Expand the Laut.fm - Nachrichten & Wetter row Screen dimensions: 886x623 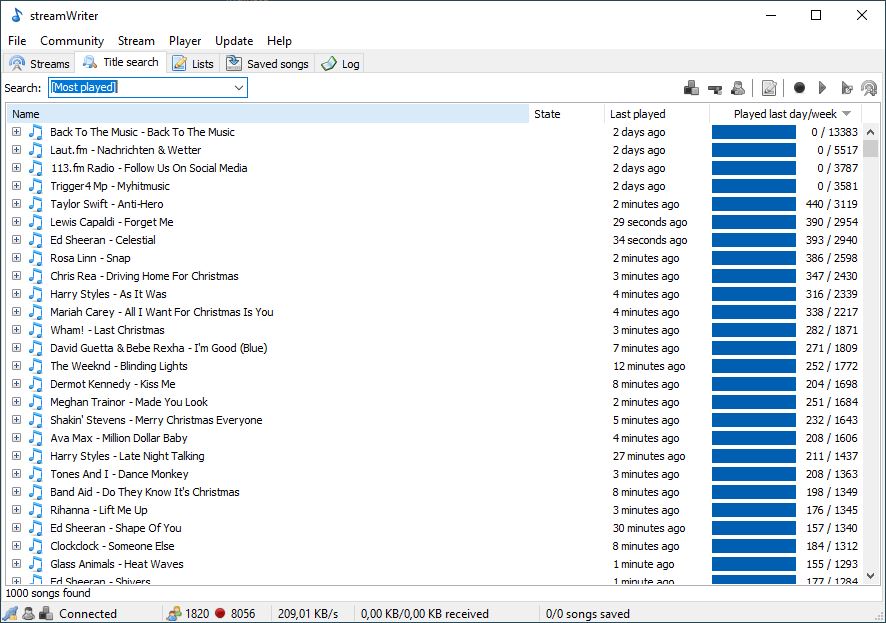[x=16, y=150]
